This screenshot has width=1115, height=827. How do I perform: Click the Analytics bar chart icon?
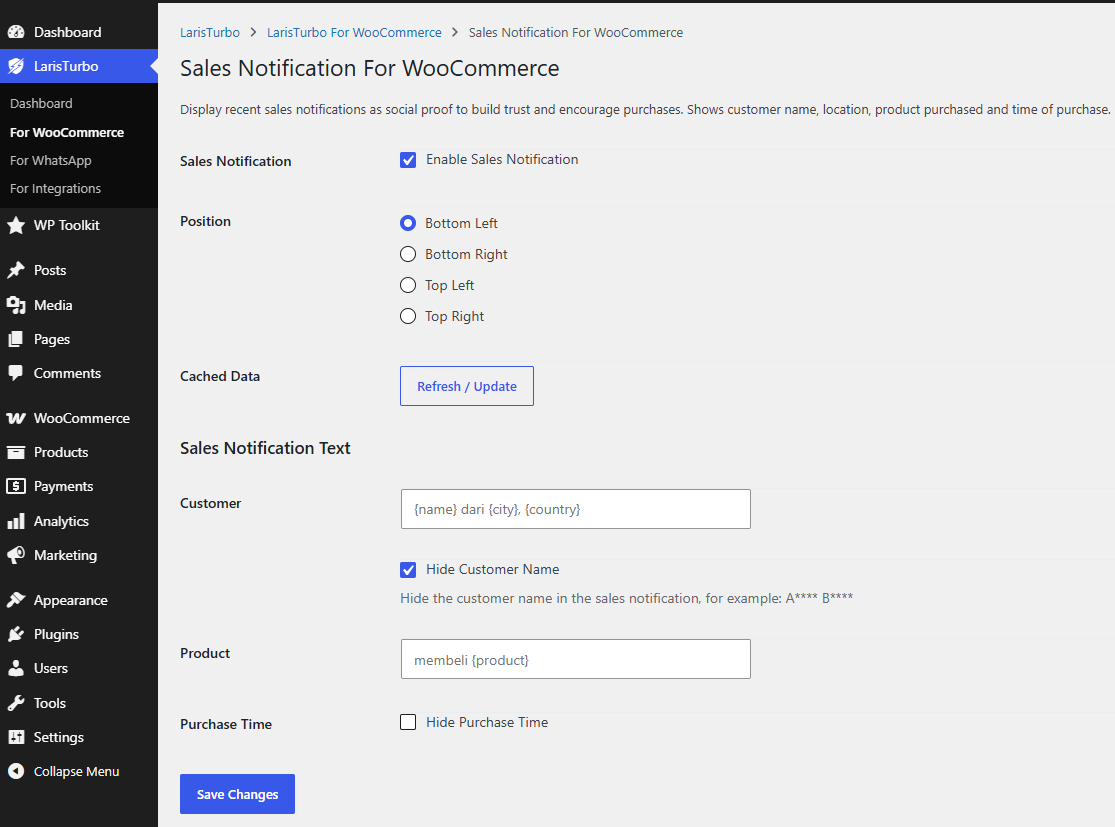[16, 521]
